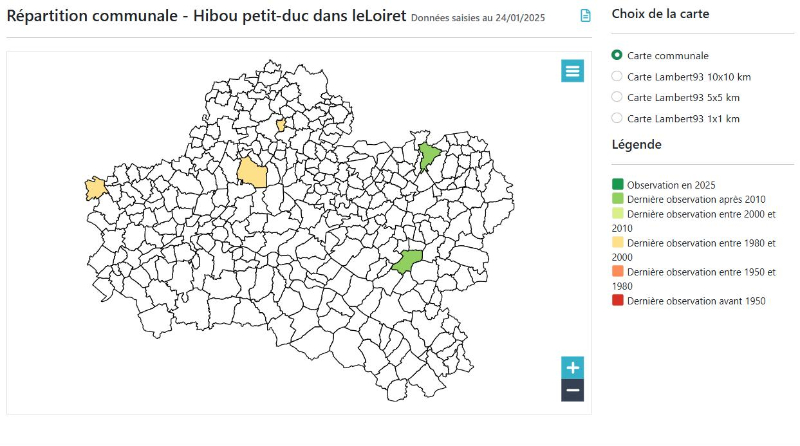Select the large yellow commune in north-center
The image size is (800, 446).
[252, 173]
